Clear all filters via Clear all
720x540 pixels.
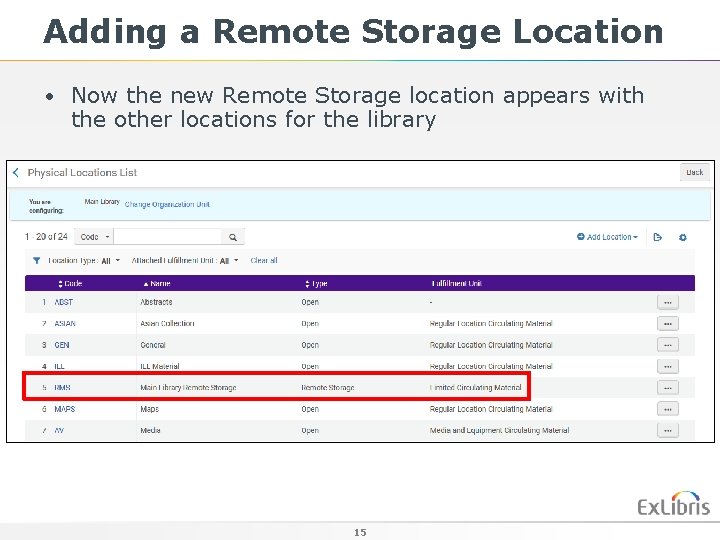264,260
